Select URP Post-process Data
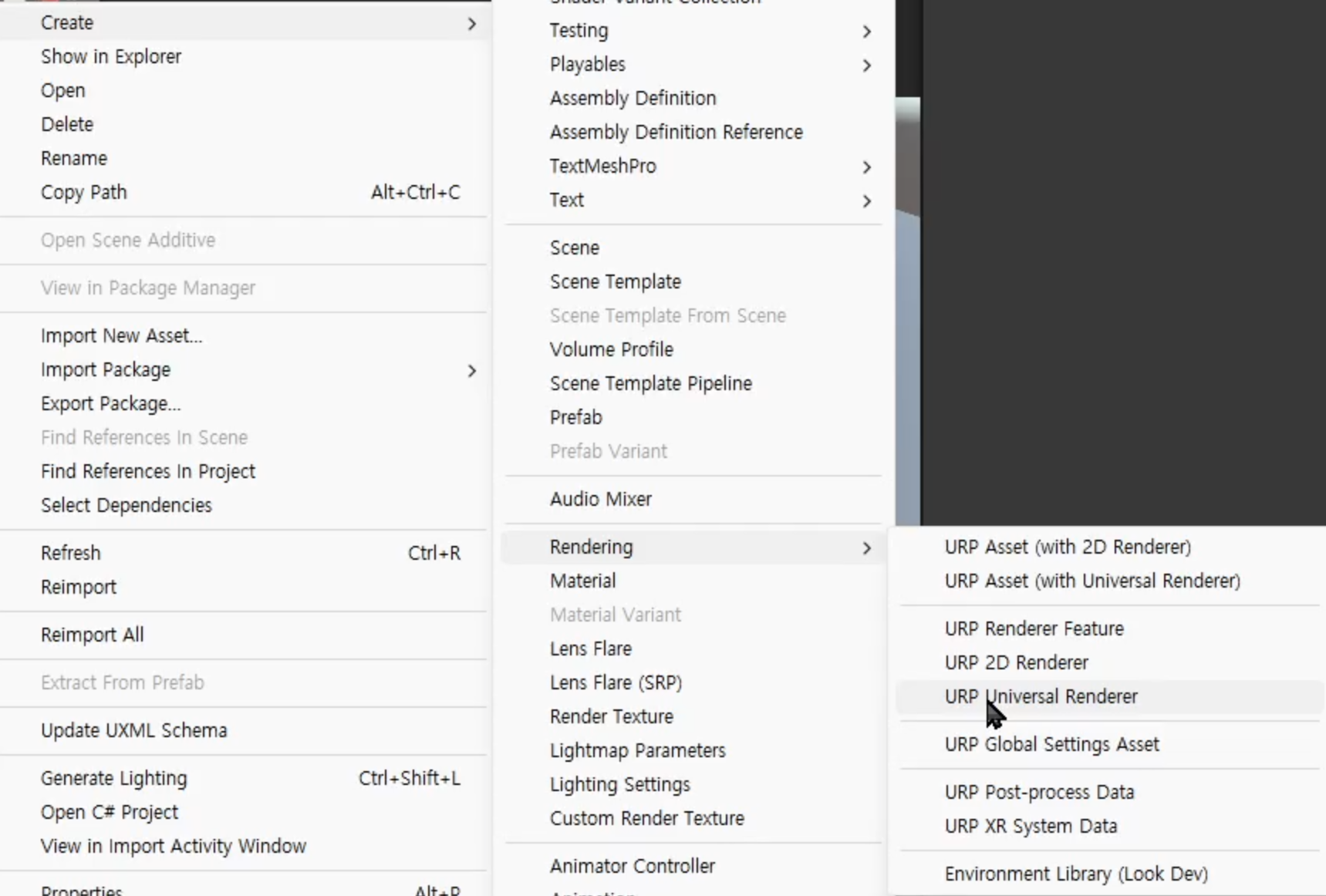The width and height of the screenshot is (1326, 896). coord(1110,793)
